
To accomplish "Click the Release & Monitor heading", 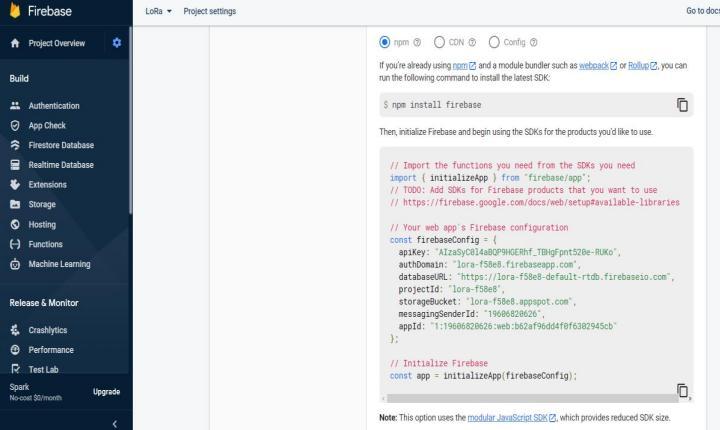I will pyautogui.click(x=44, y=303).
